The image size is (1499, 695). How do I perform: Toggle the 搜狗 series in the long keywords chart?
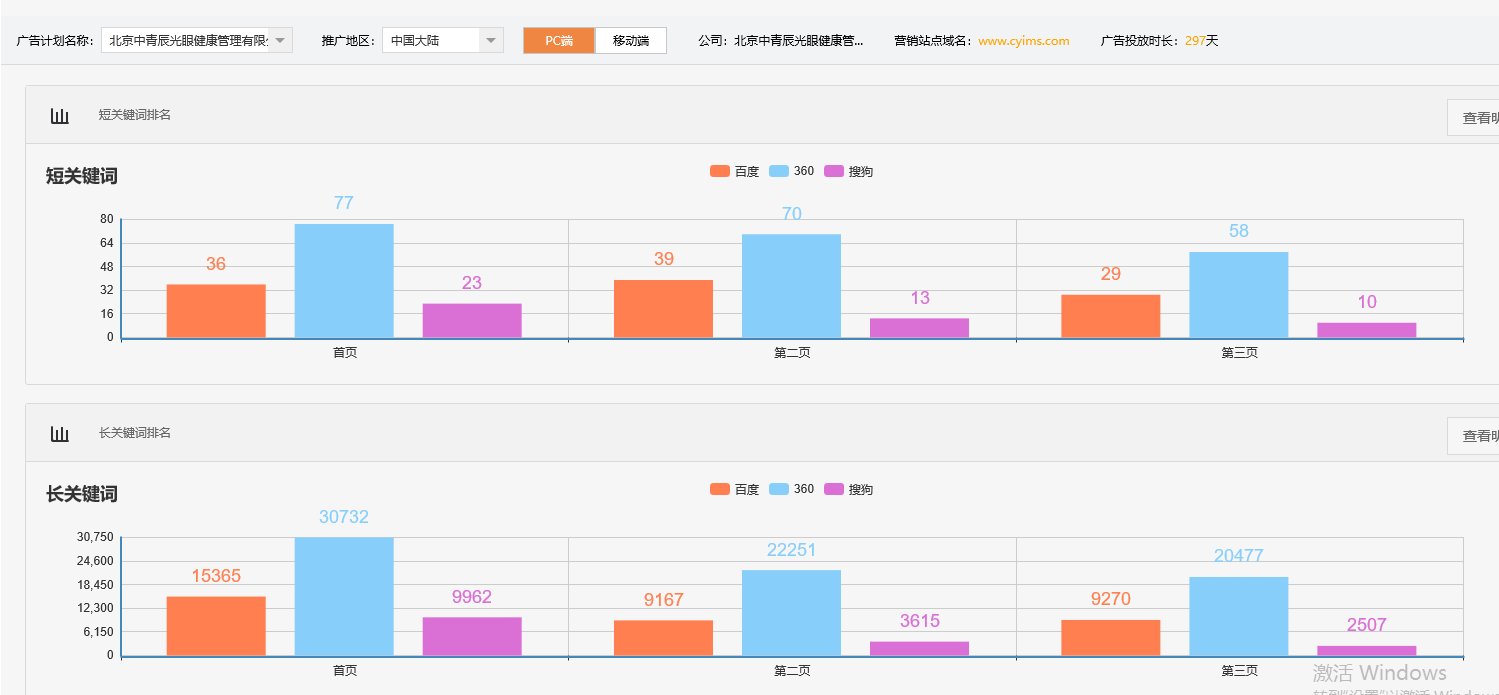(849, 489)
